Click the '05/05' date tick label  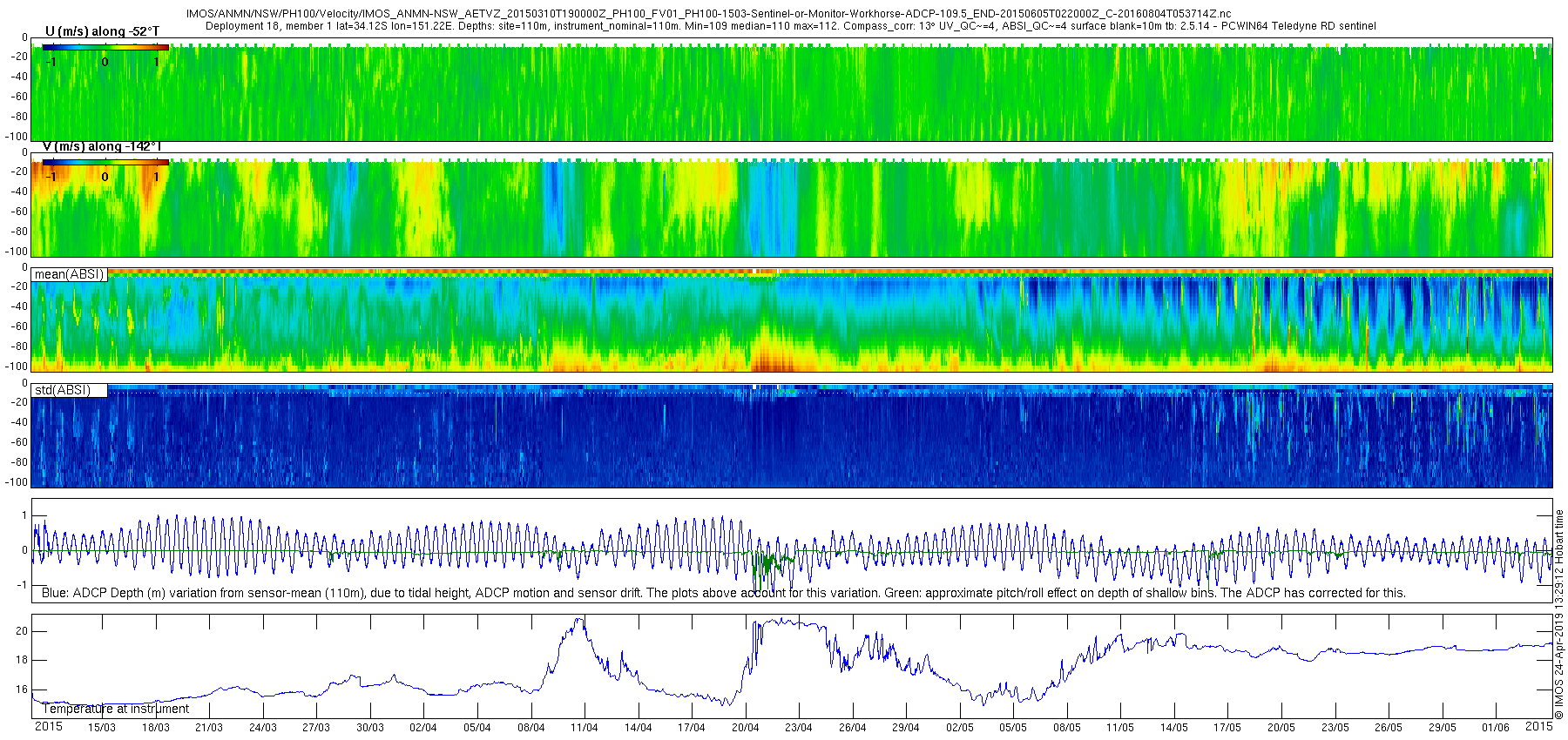click(x=1013, y=728)
